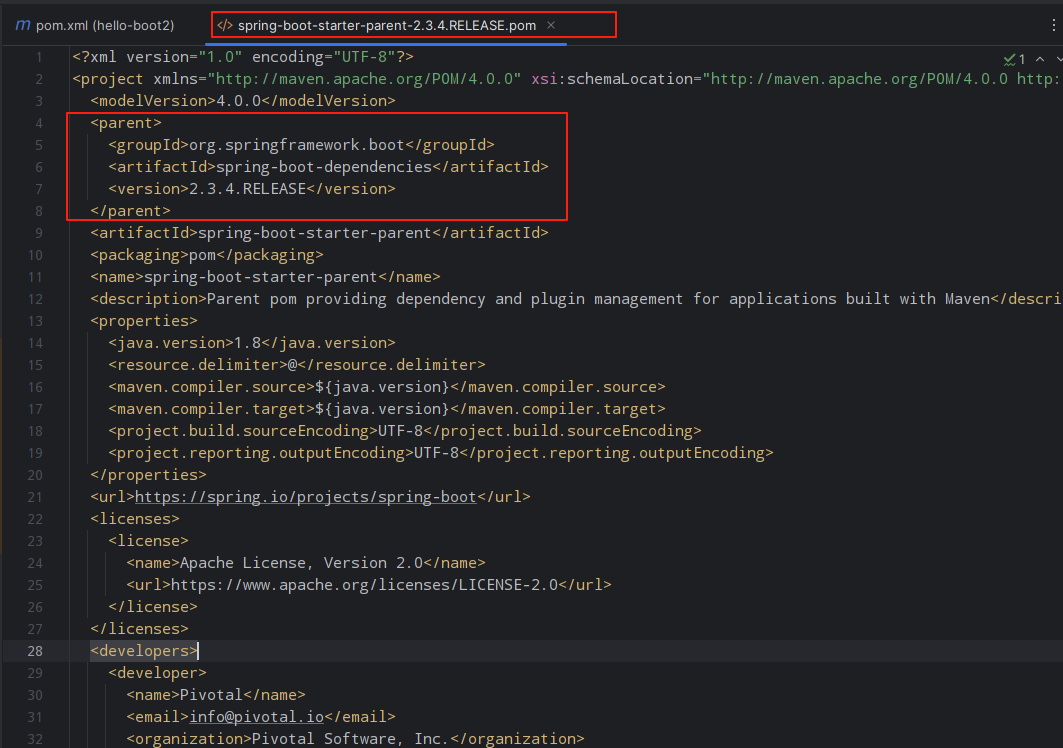
Task: Click artifactId spring-boot-dependencies line
Action: [x=328, y=167]
